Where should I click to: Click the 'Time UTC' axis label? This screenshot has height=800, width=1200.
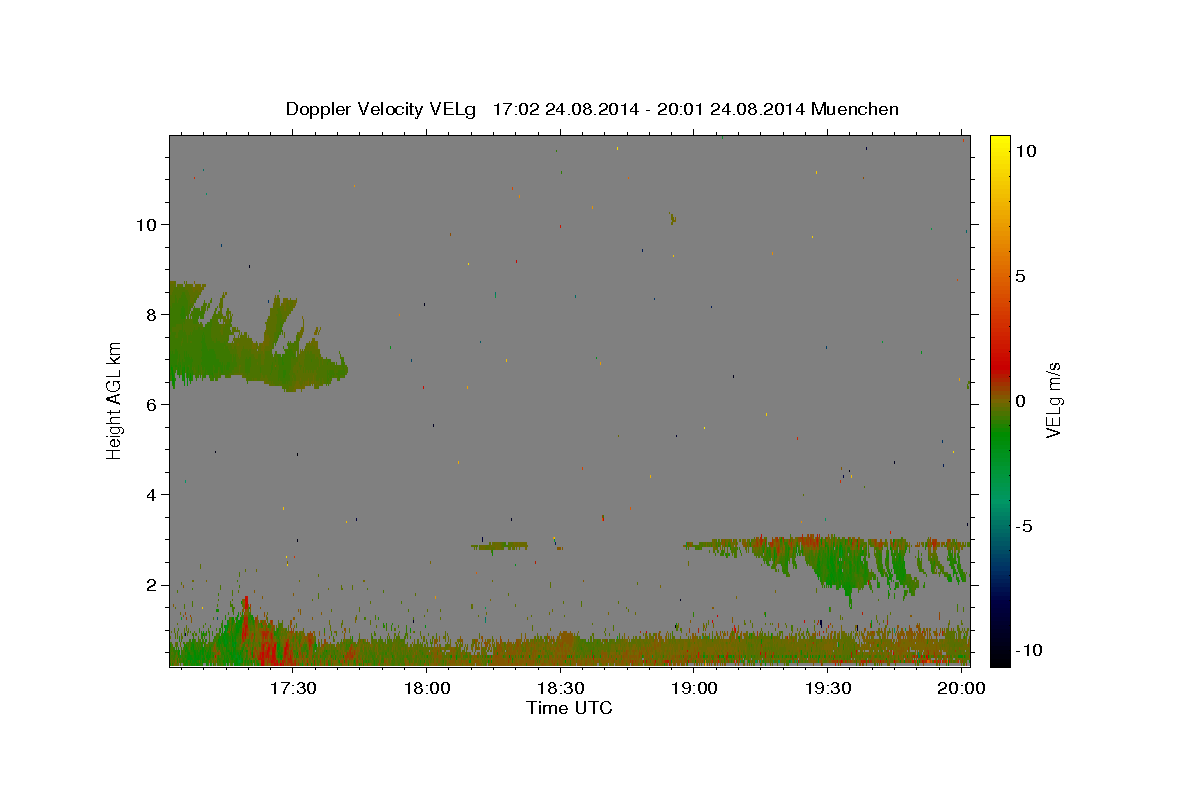point(569,708)
